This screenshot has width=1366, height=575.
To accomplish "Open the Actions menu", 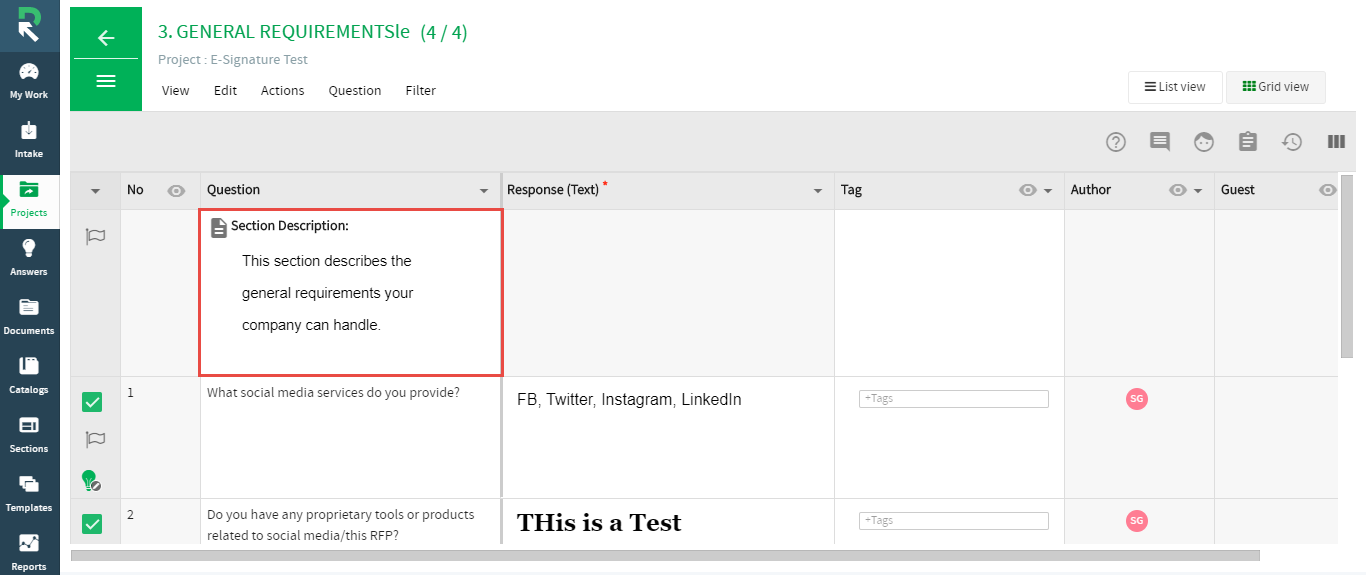I will click(282, 90).
